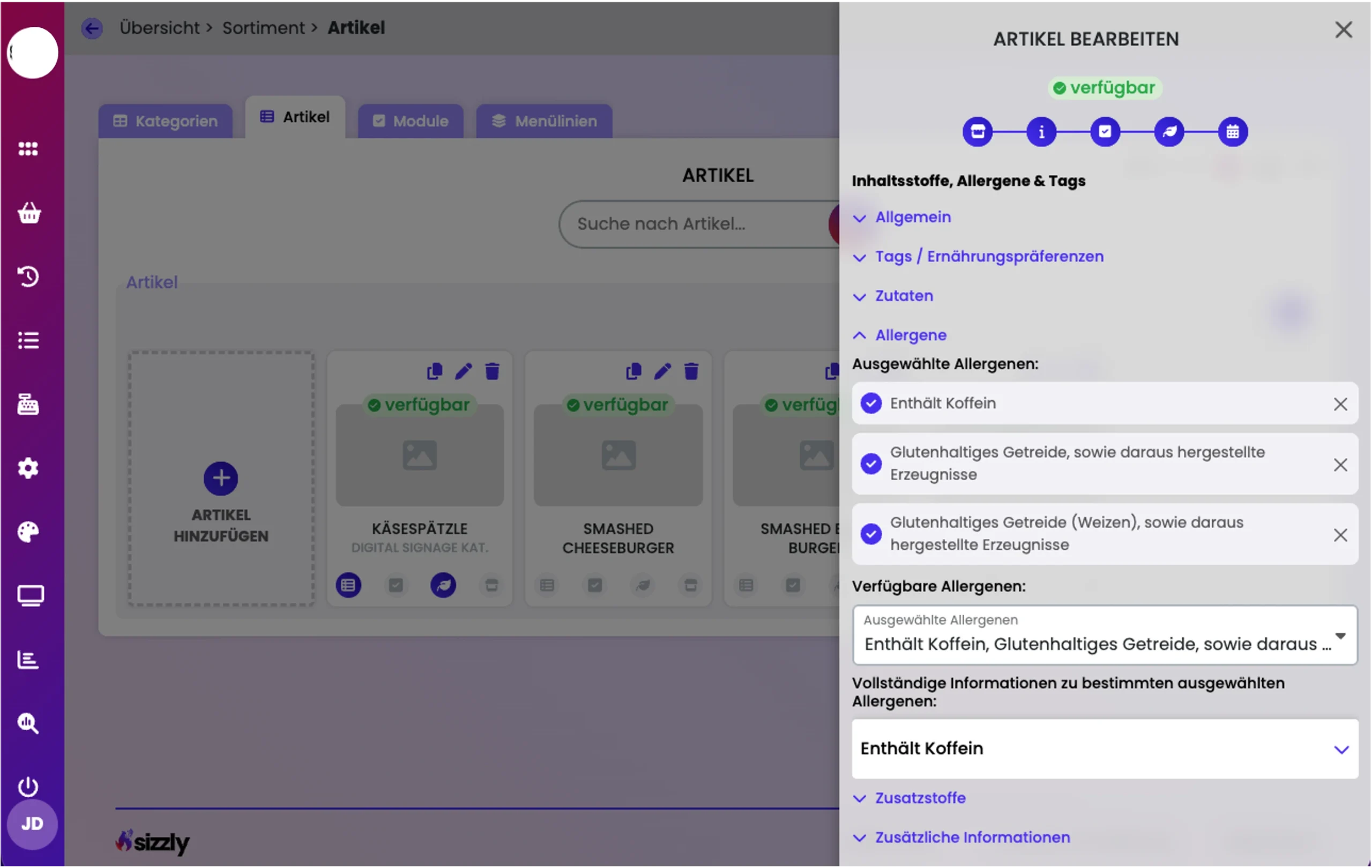Expand the Enthält Koffein information panel
This screenshot has width=1372, height=868.
(x=1105, y=749)
